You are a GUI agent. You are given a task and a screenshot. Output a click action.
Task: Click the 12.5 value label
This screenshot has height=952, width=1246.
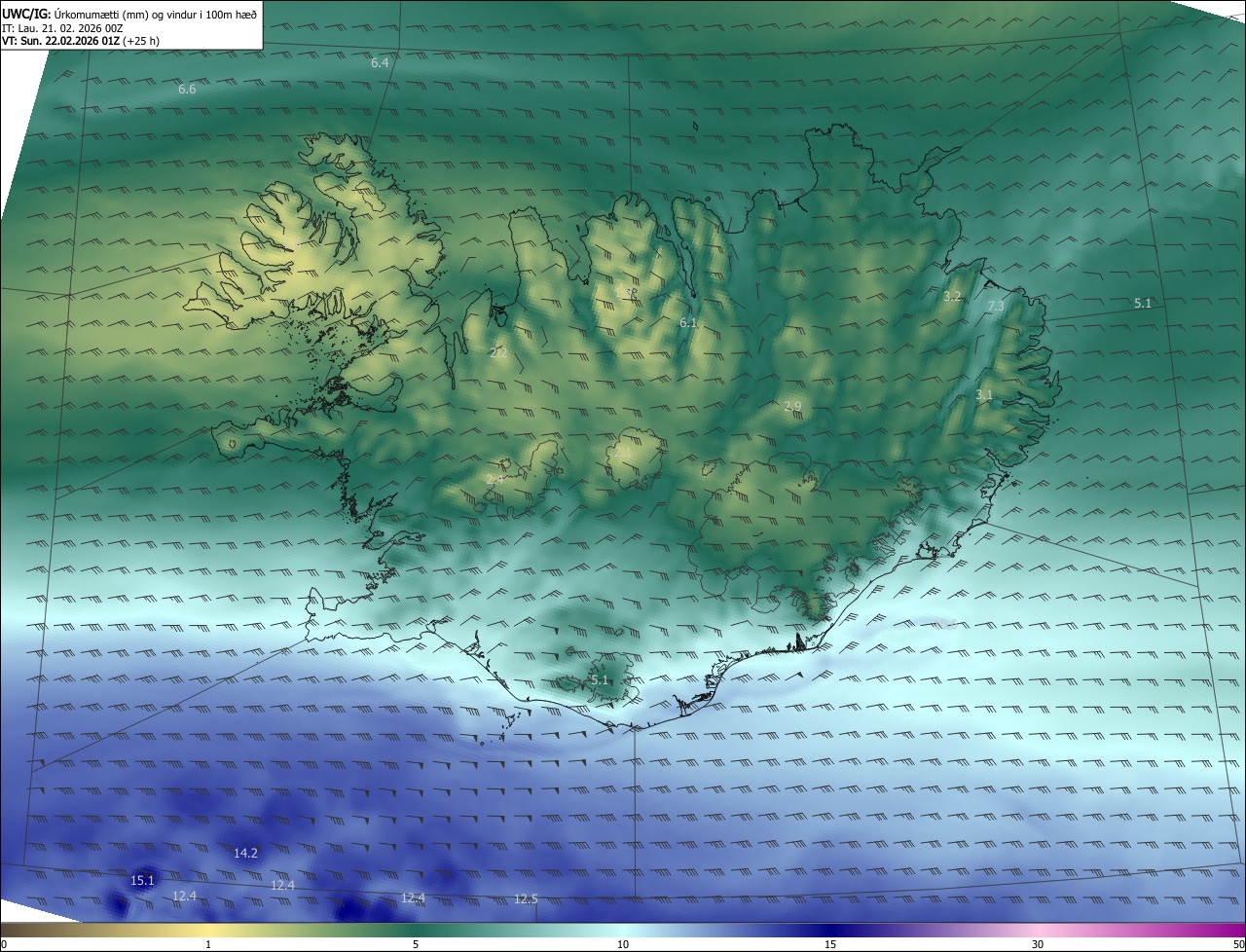pos(526,898)
